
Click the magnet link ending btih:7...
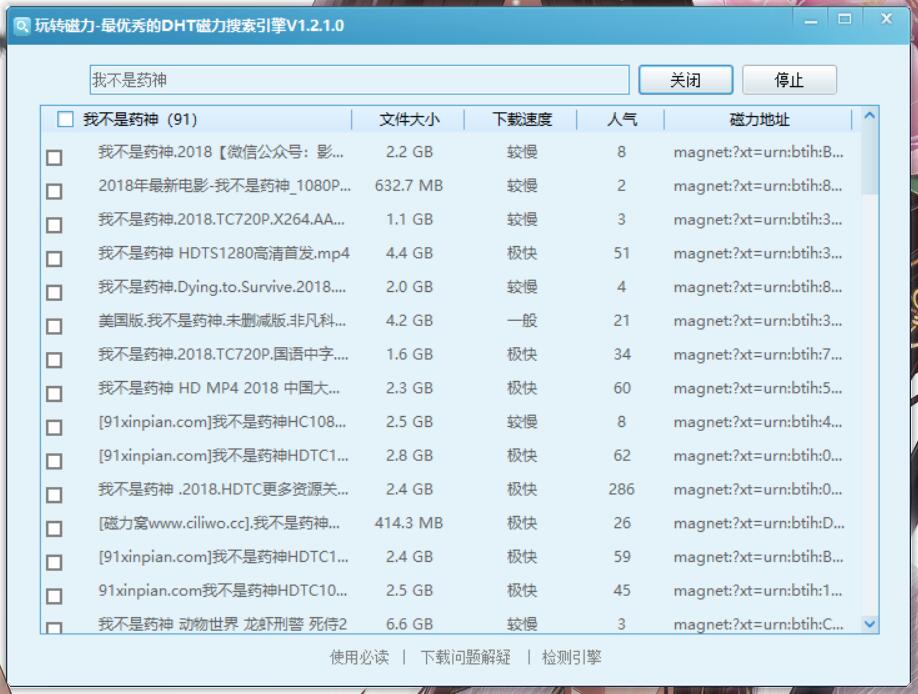point(758,354)
